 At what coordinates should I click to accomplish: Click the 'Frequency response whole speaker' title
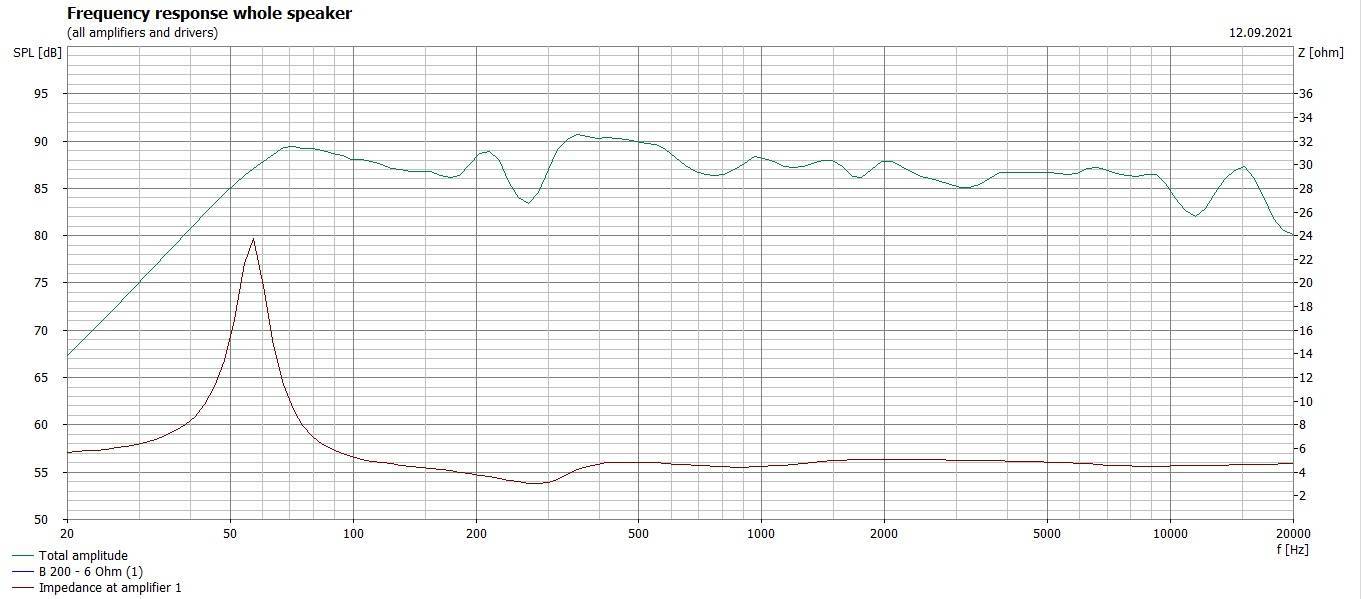pyautogui.click(x=209, y=14)
